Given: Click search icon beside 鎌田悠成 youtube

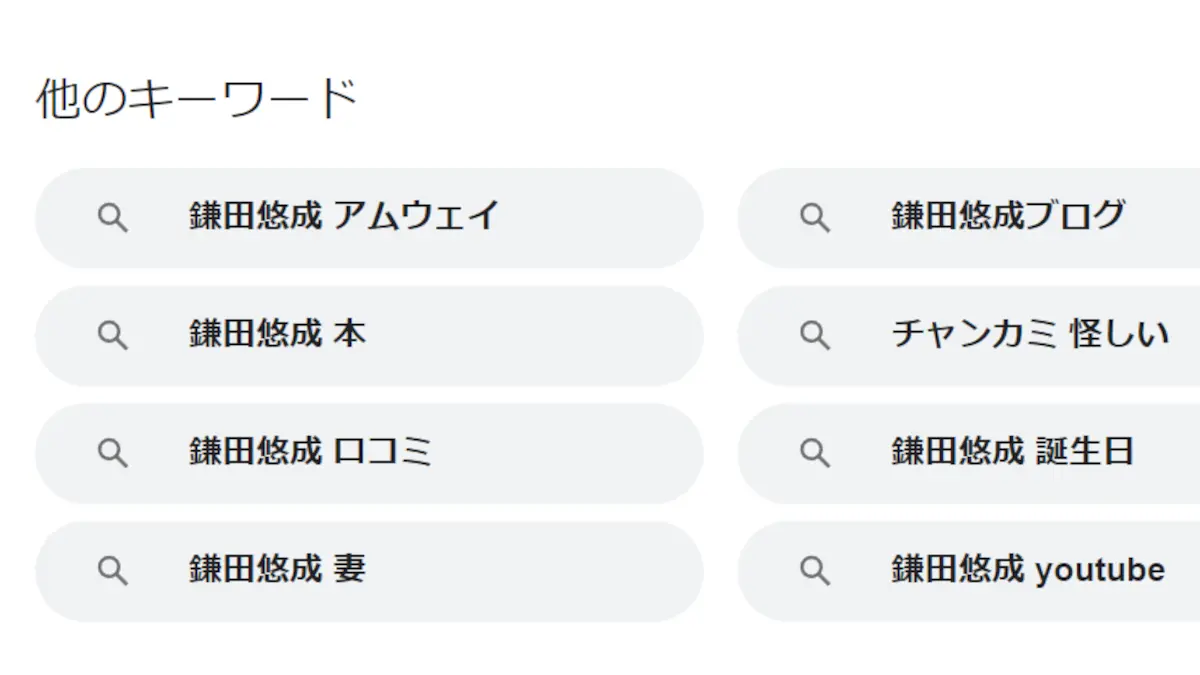Looking at the screenshot, I should pyautogui.click(x=815, y=571).
